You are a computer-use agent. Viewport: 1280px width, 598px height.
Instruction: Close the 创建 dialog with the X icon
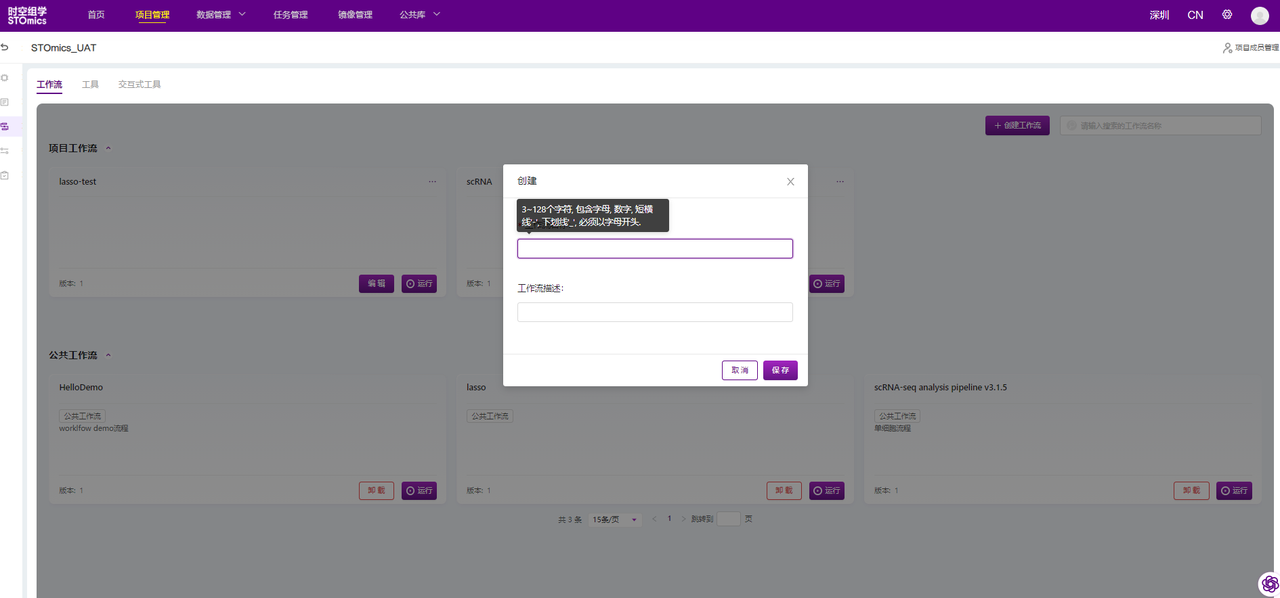790,182
